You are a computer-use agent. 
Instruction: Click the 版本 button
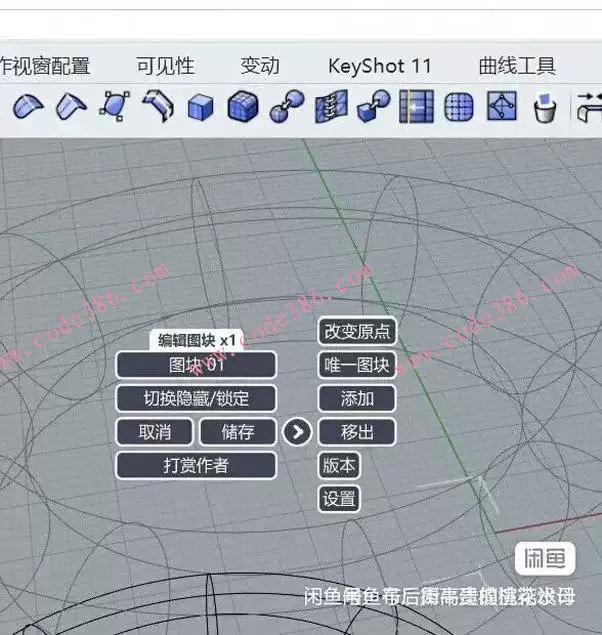[339, 465]
